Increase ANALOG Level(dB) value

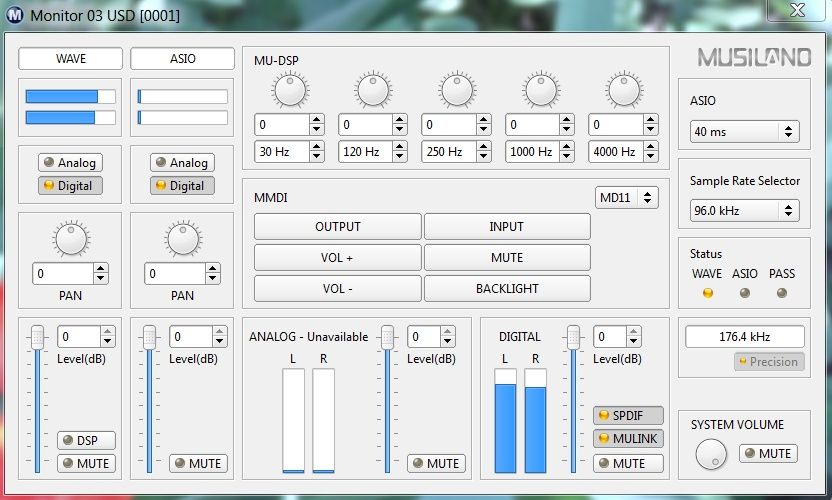[x=448, y=332]
